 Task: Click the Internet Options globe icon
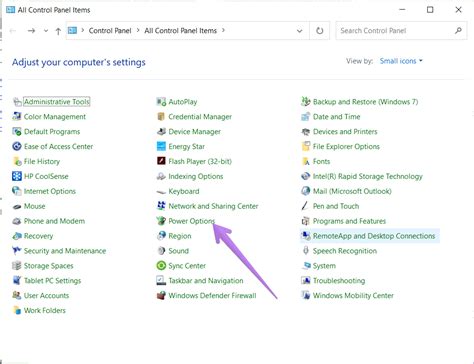pos(17,191)
